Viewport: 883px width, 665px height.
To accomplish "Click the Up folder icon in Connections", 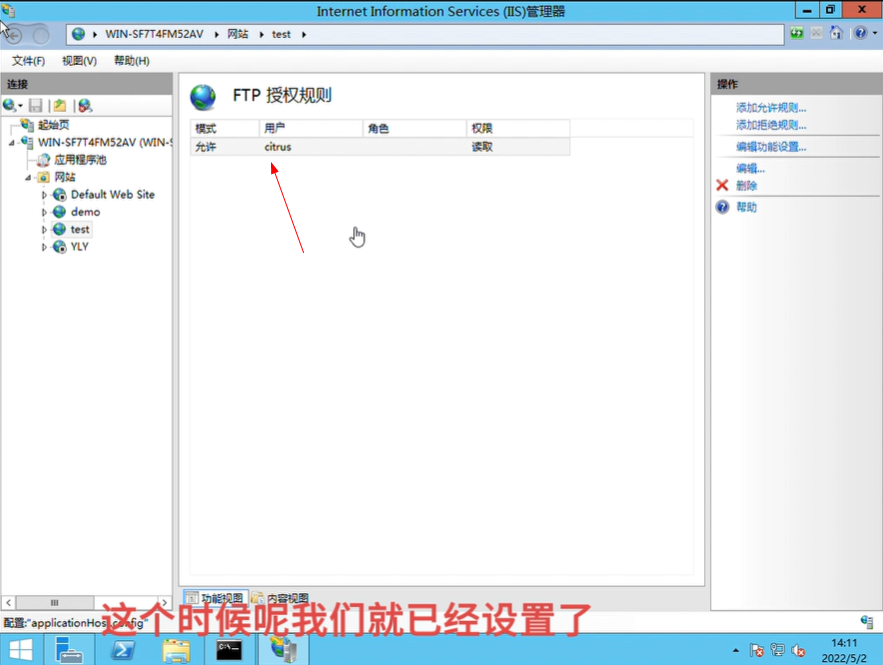I will pyautogui.click(x=60, y=105).
